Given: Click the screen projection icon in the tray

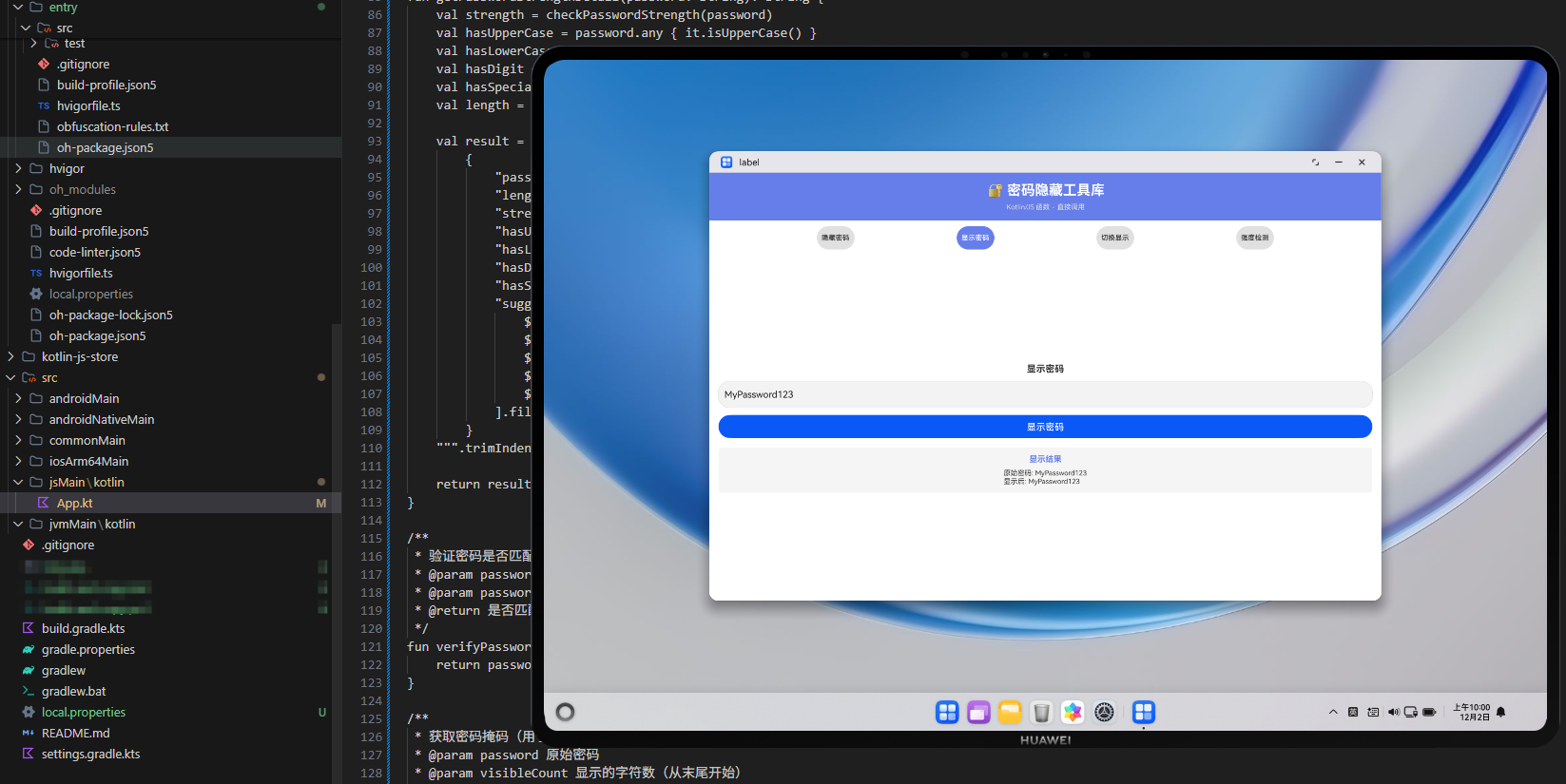Looking at the screenshot, I should click(1411, 712).
